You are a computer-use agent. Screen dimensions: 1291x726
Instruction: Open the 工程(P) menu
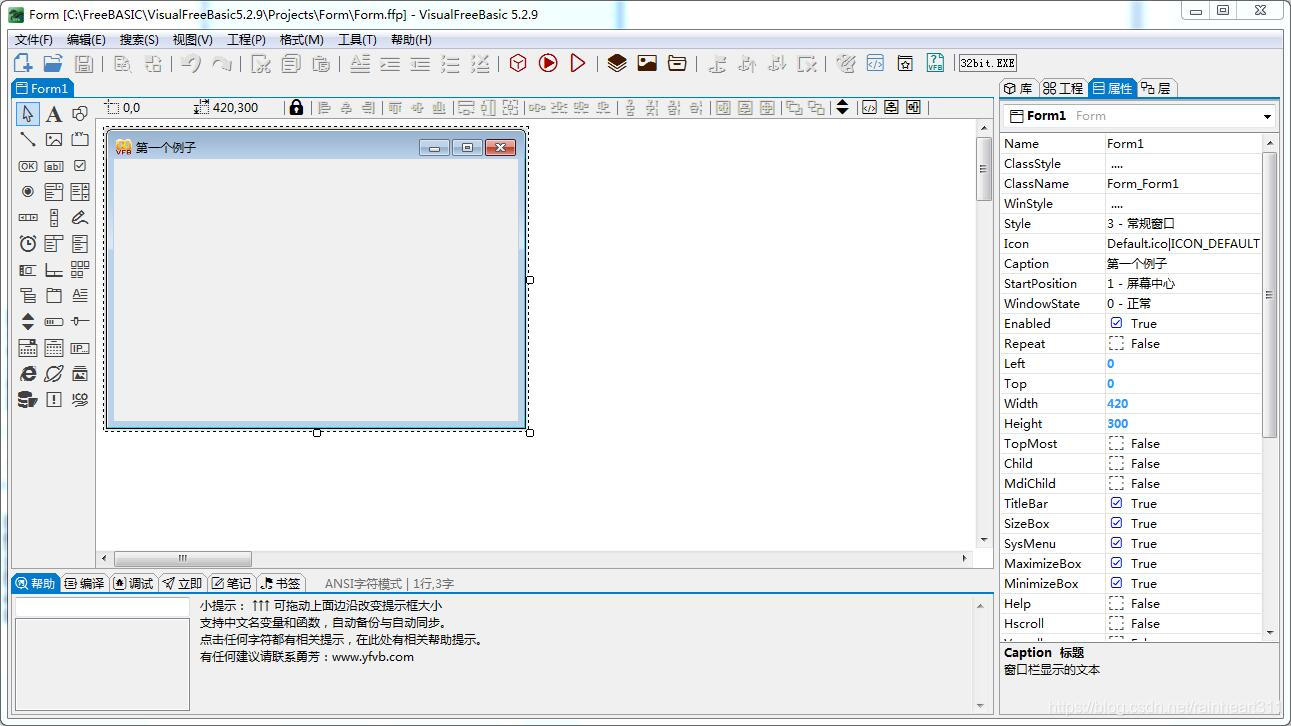[246, 40]
